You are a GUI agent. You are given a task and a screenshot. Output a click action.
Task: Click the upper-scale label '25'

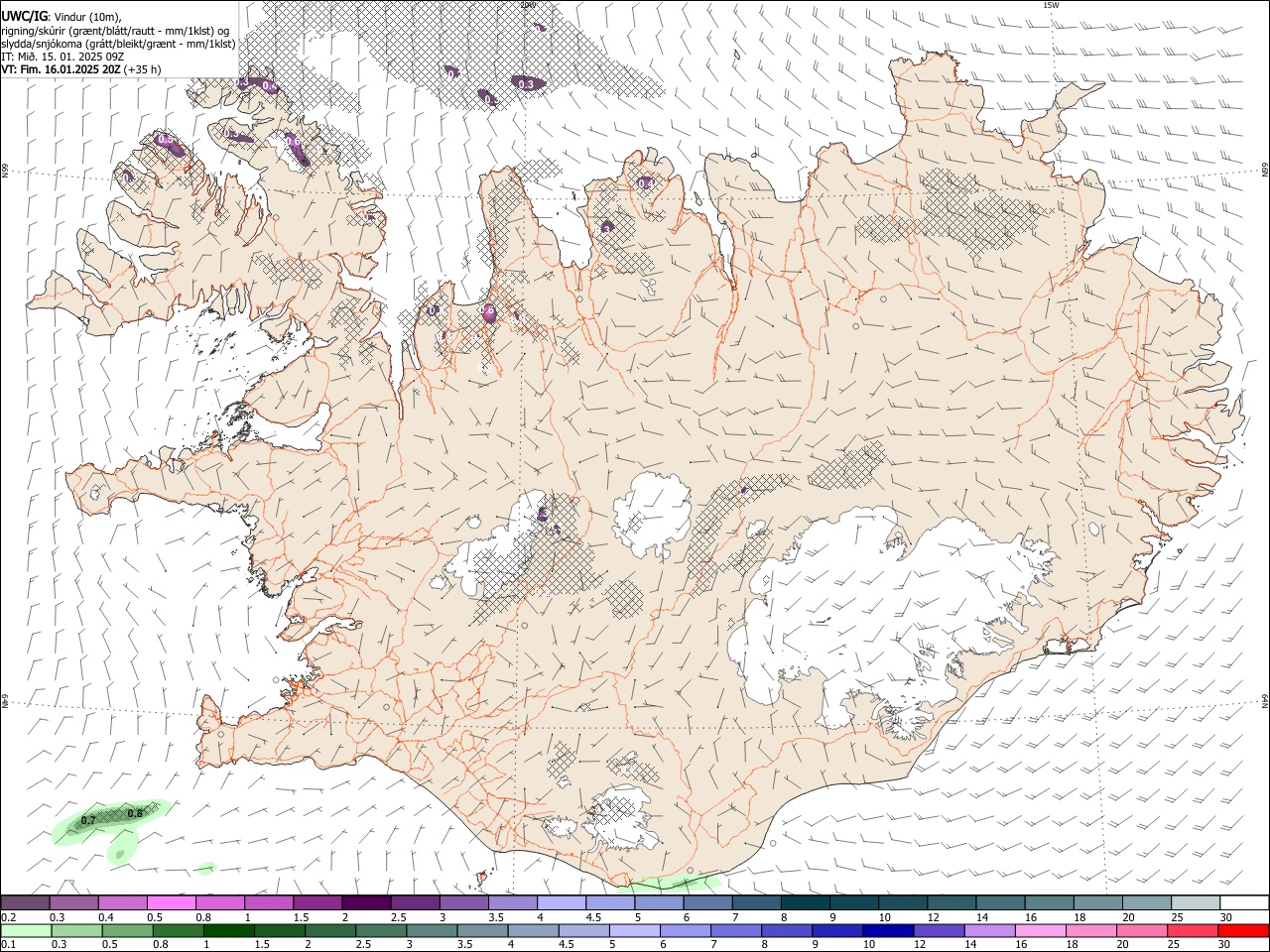pyautogui.click(x=1177, y=917)
